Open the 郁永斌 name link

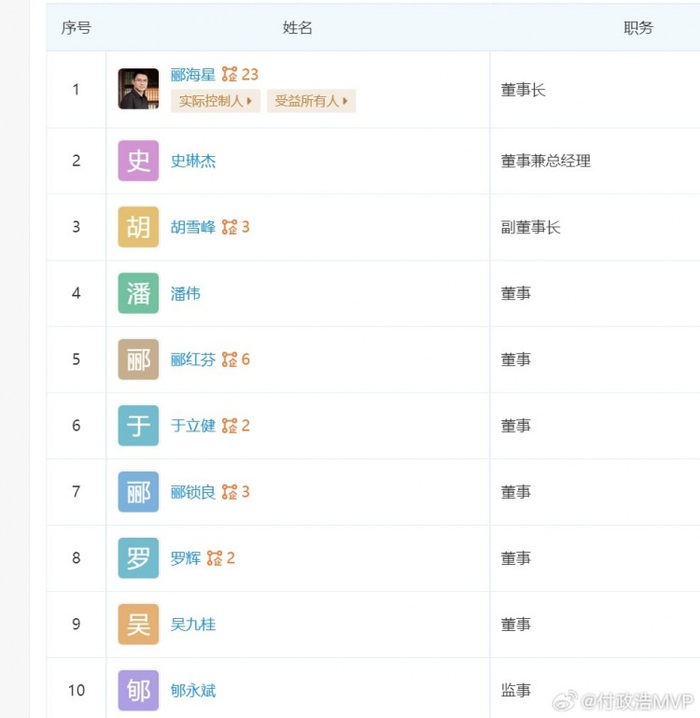click(x=193, y=690)
